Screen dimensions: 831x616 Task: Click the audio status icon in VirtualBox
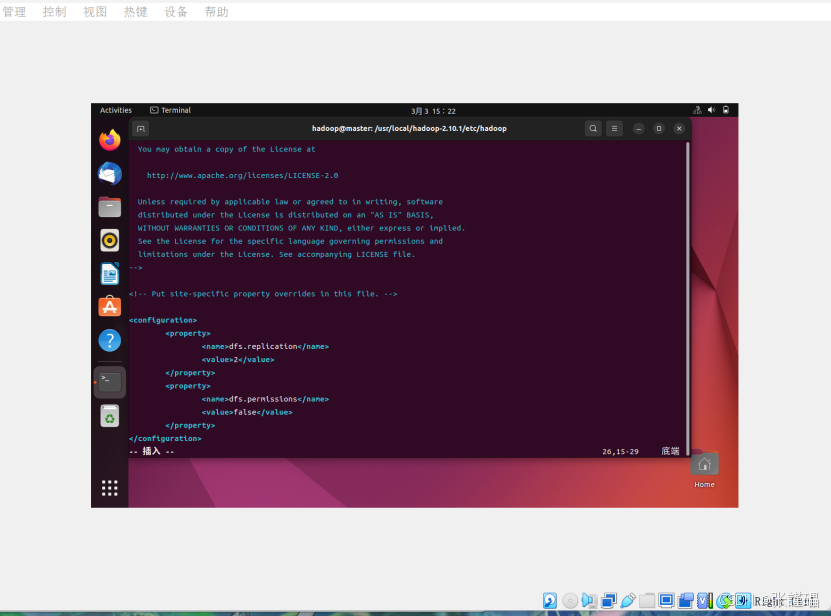pos(589,601)
